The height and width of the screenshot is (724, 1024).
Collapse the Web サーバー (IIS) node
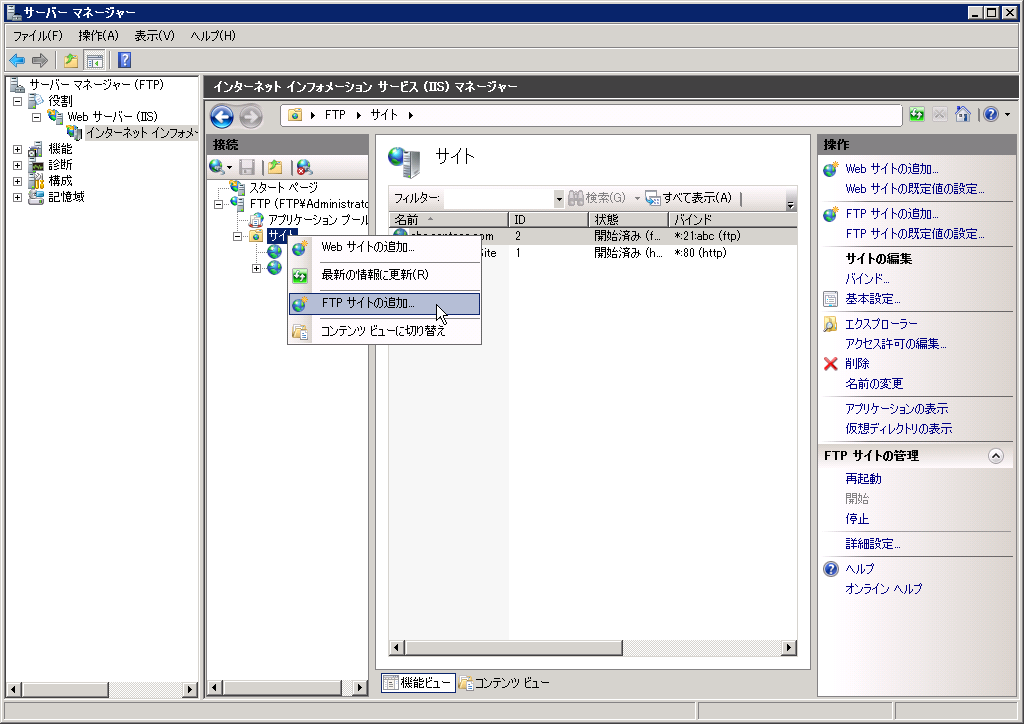(x=37, y=118)
